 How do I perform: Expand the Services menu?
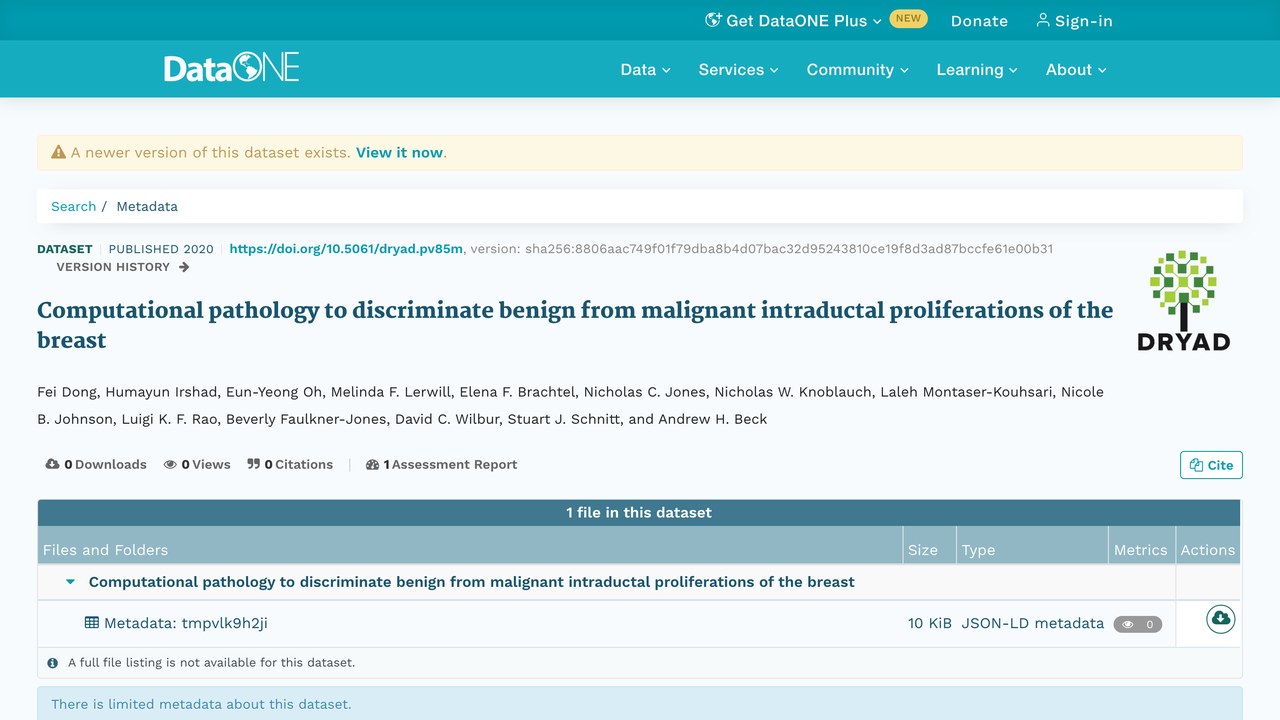coord(738,69)
